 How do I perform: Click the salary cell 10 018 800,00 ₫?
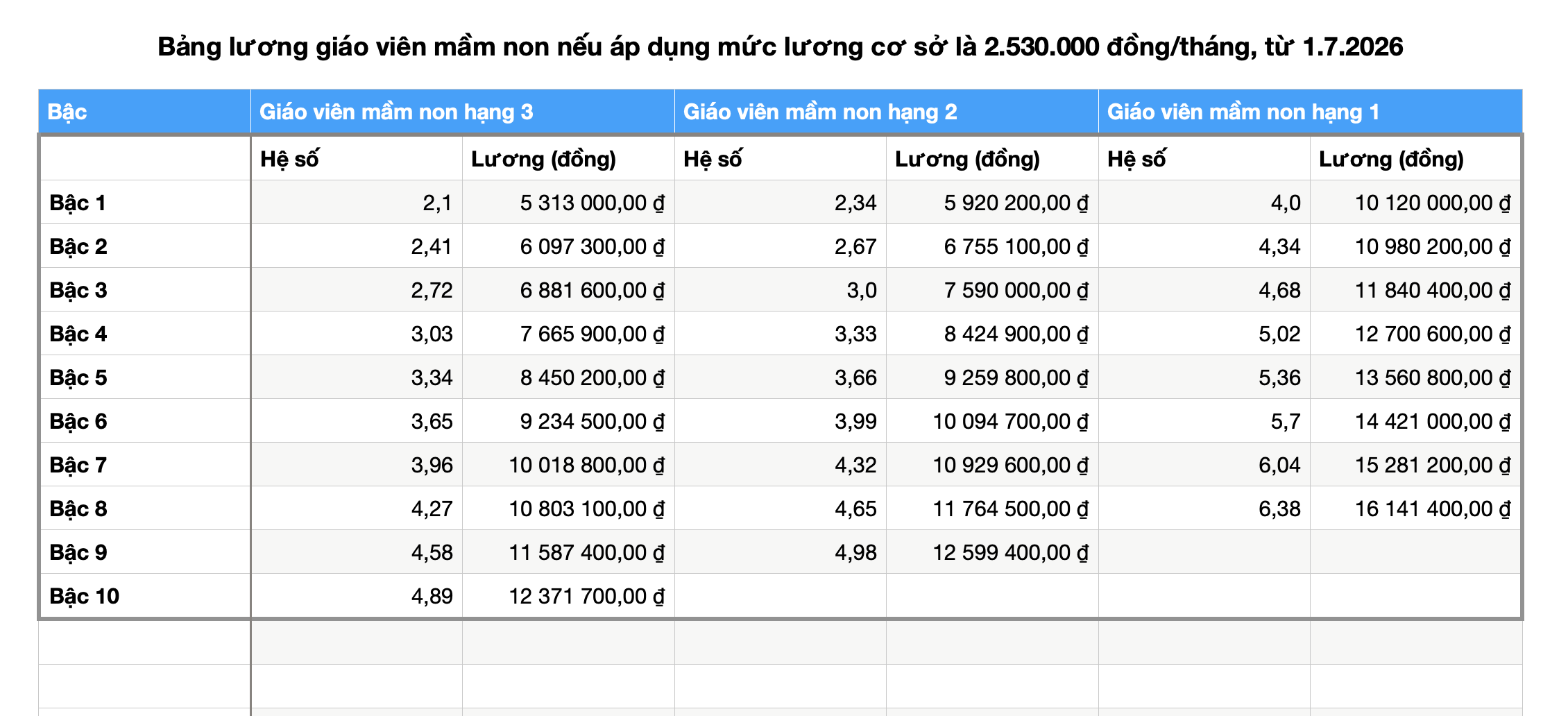[x=568, y=465]
